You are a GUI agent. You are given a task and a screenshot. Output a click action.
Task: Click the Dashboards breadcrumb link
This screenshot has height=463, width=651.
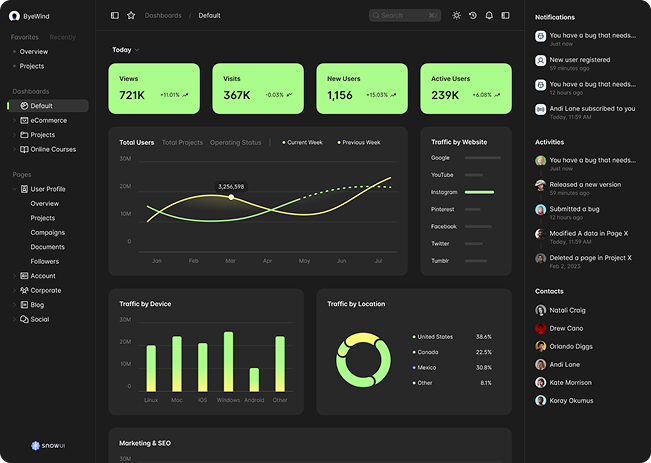163,16
